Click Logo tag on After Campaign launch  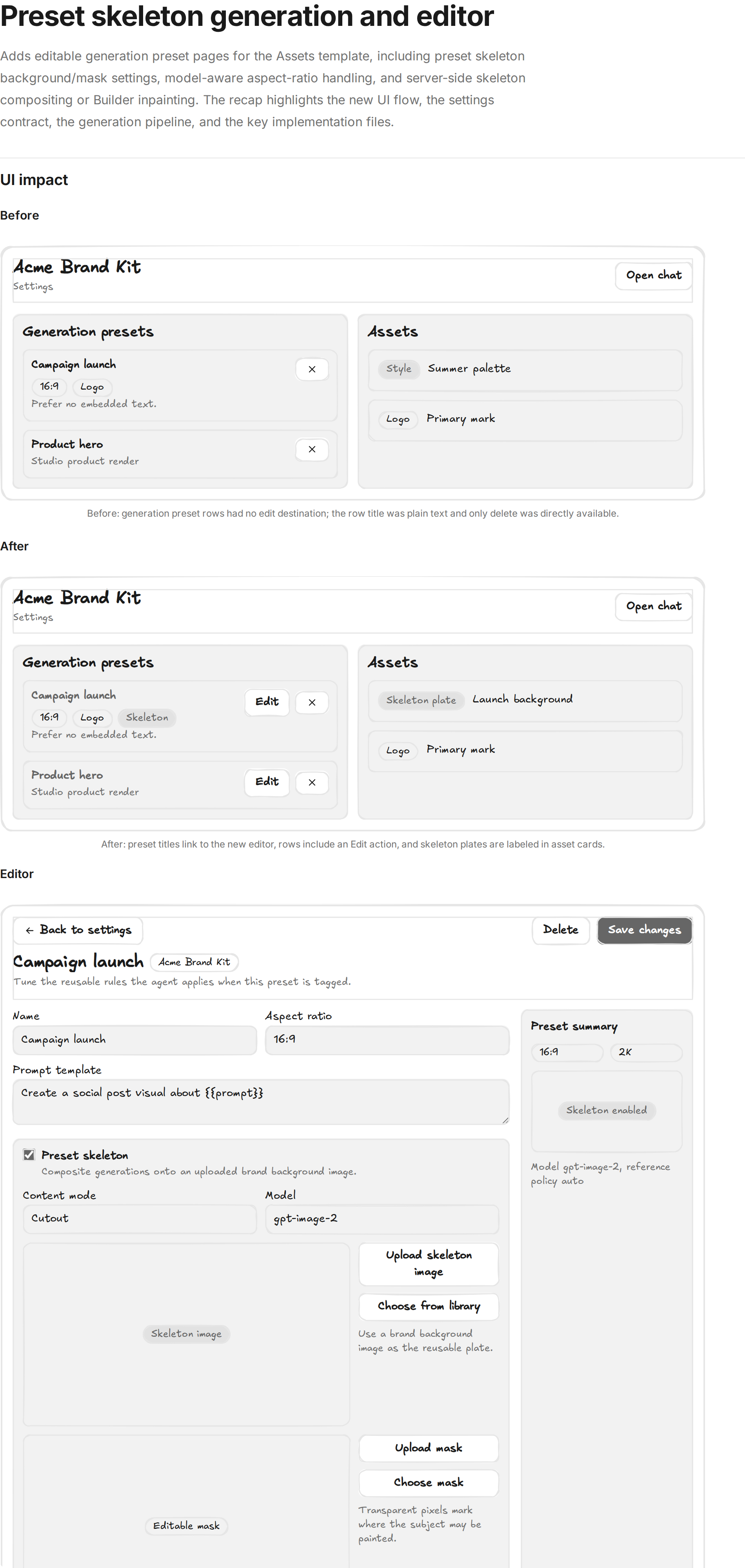92,718
